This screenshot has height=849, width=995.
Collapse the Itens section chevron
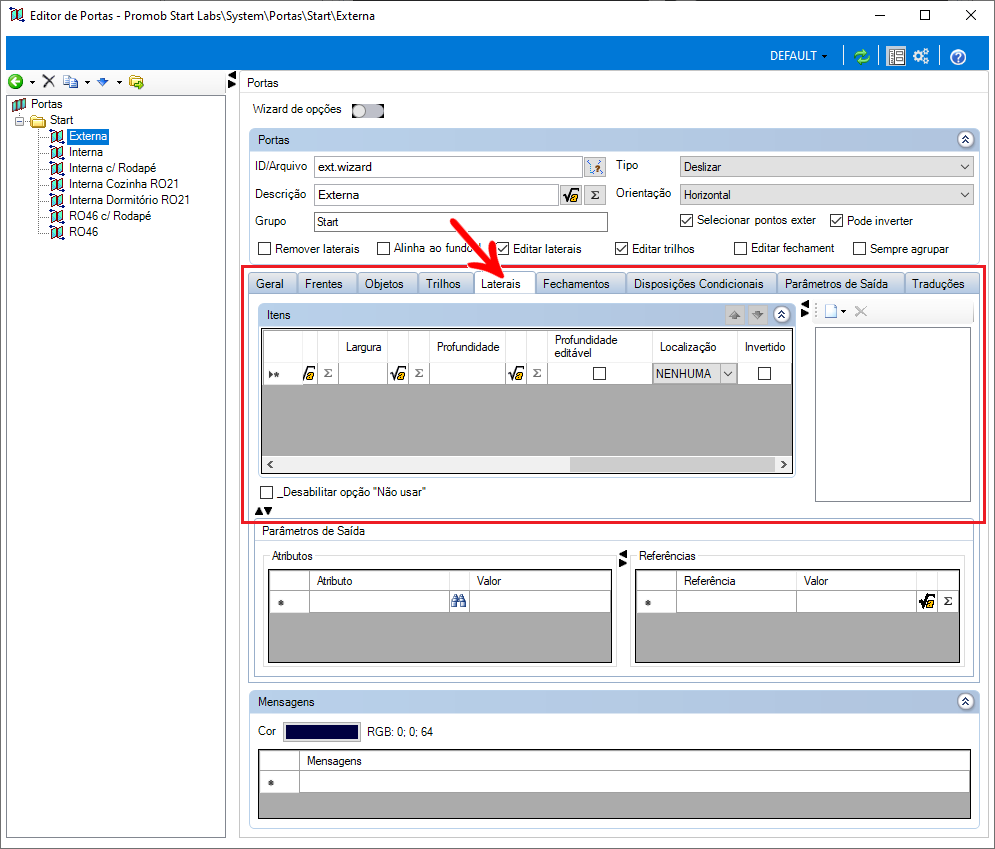(x=781, y=315)
